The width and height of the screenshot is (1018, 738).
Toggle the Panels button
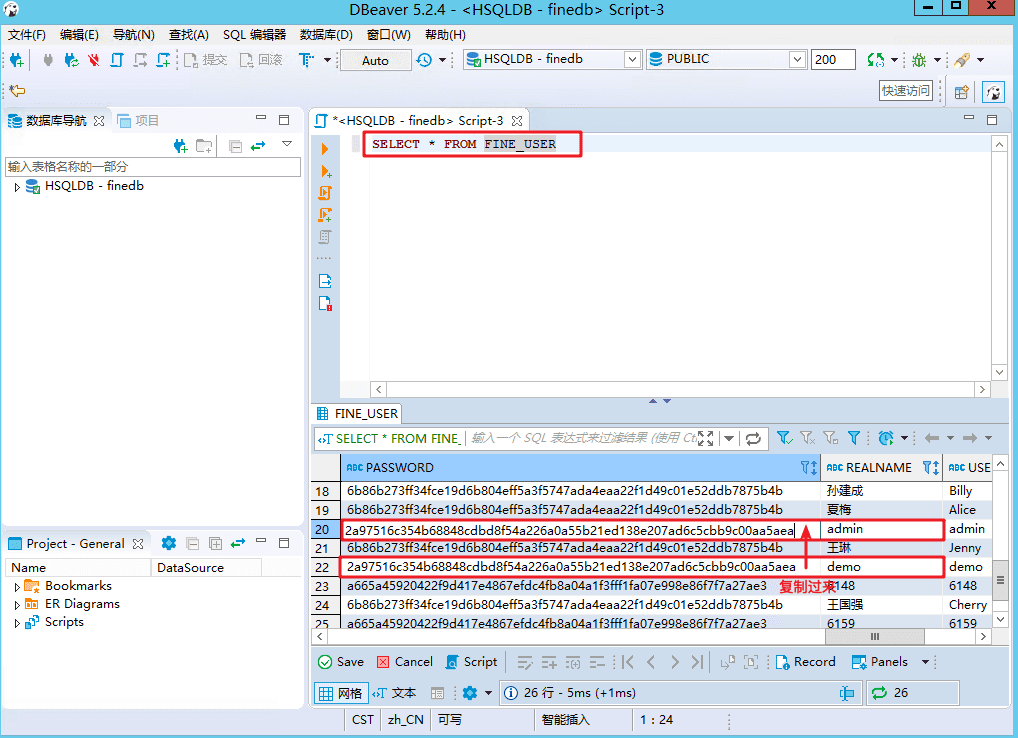(x=880, y=662)
